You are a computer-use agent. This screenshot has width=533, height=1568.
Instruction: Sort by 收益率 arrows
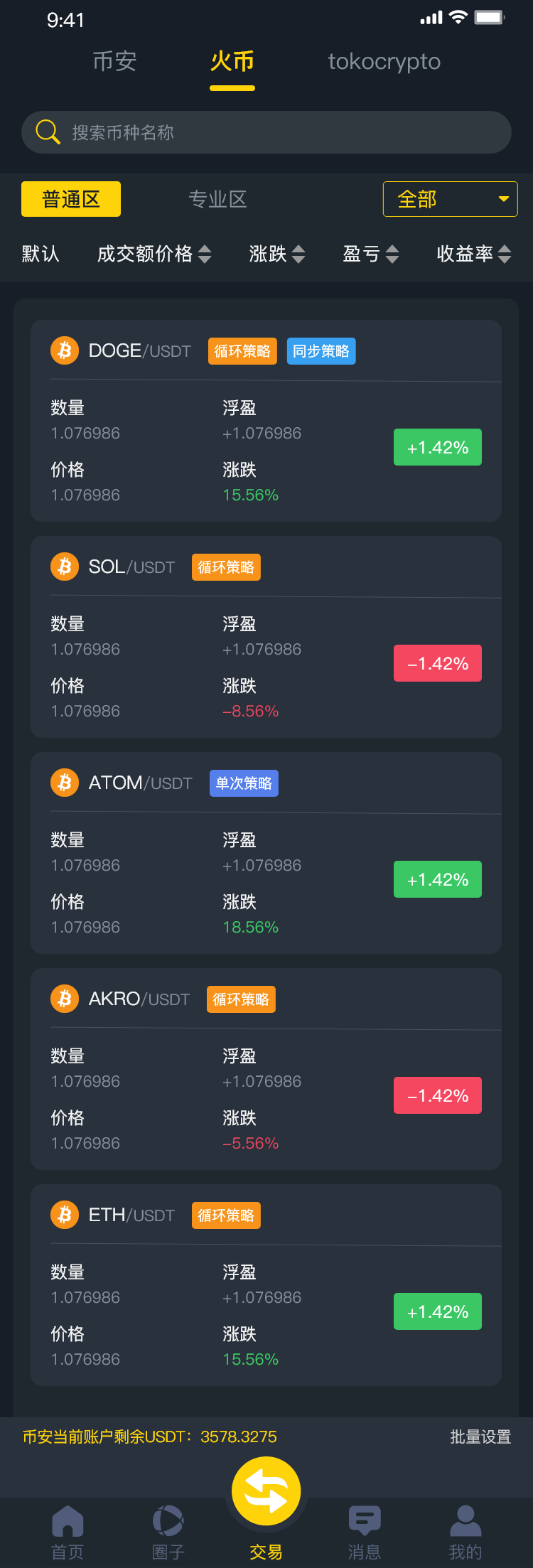click(x=504, y=254)
